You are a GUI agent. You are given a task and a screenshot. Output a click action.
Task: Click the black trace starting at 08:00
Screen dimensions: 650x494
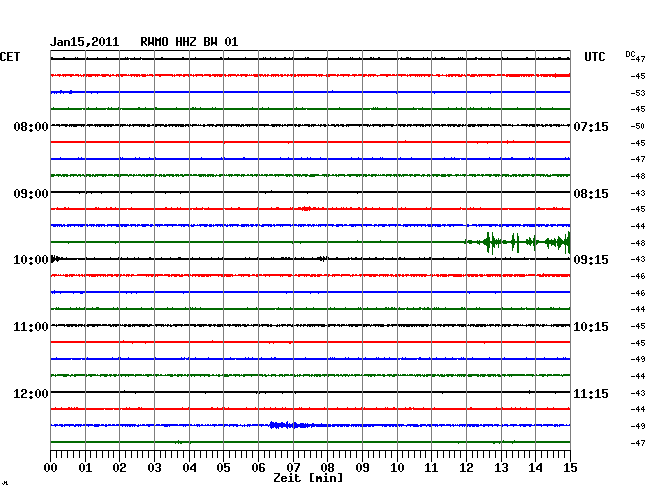(310, 125)
